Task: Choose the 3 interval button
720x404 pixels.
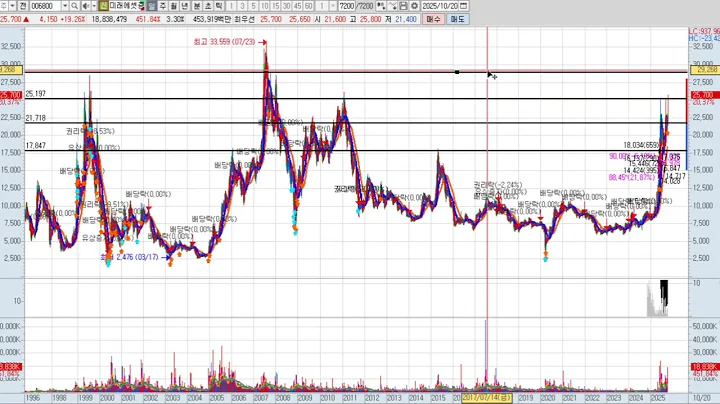Action: tap(242, 6)
